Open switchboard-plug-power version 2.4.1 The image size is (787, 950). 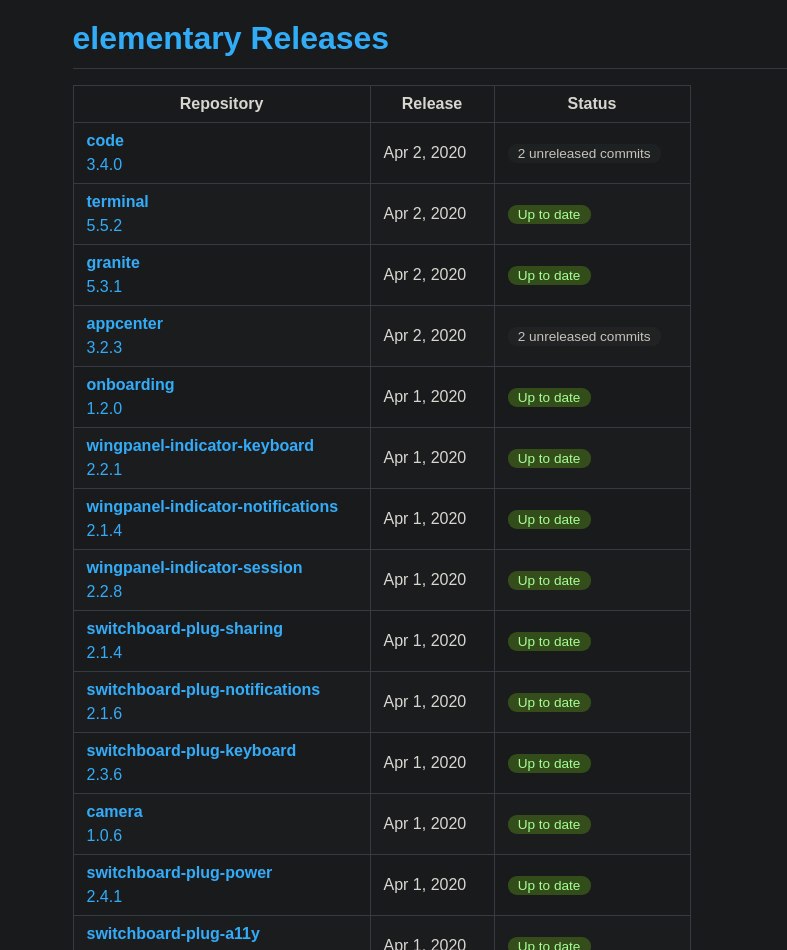(104, 897)
